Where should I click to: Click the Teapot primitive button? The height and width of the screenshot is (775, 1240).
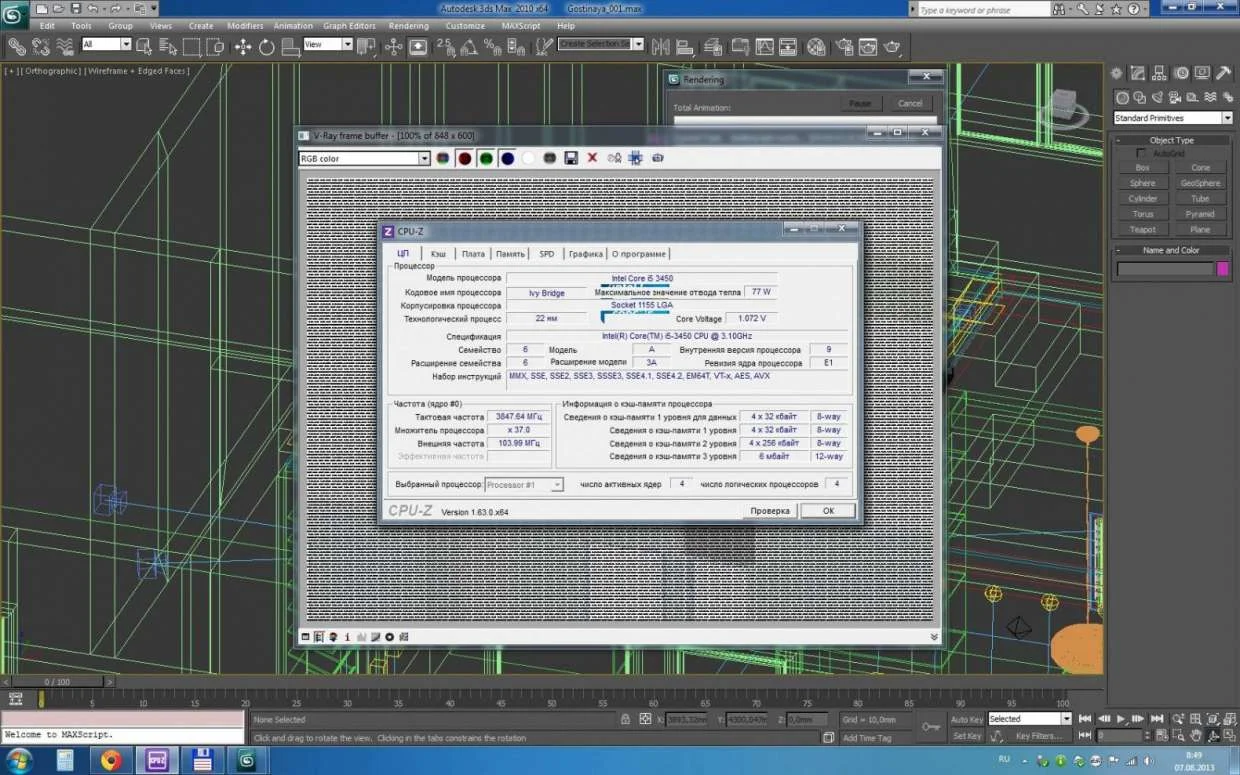pyautogui.click(x=1142, y=230)
